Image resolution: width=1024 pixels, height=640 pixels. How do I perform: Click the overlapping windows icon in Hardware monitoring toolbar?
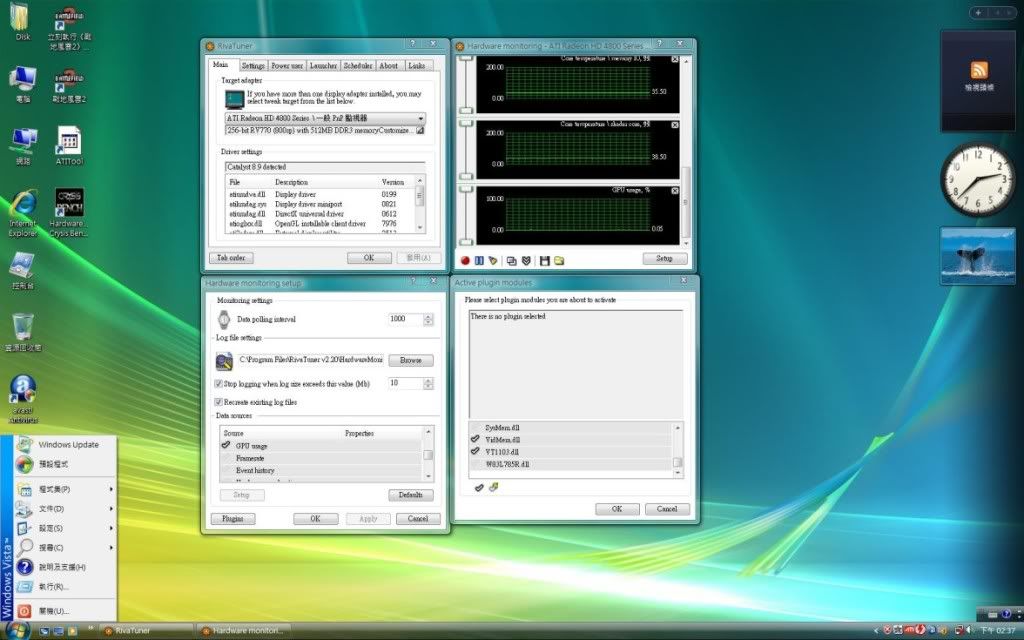click(x=511, y=261)
